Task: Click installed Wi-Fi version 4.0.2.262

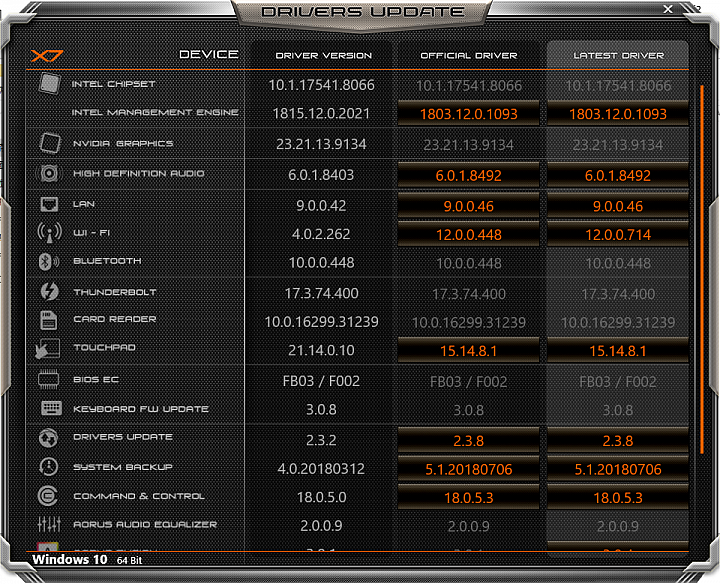Action: 321,234
